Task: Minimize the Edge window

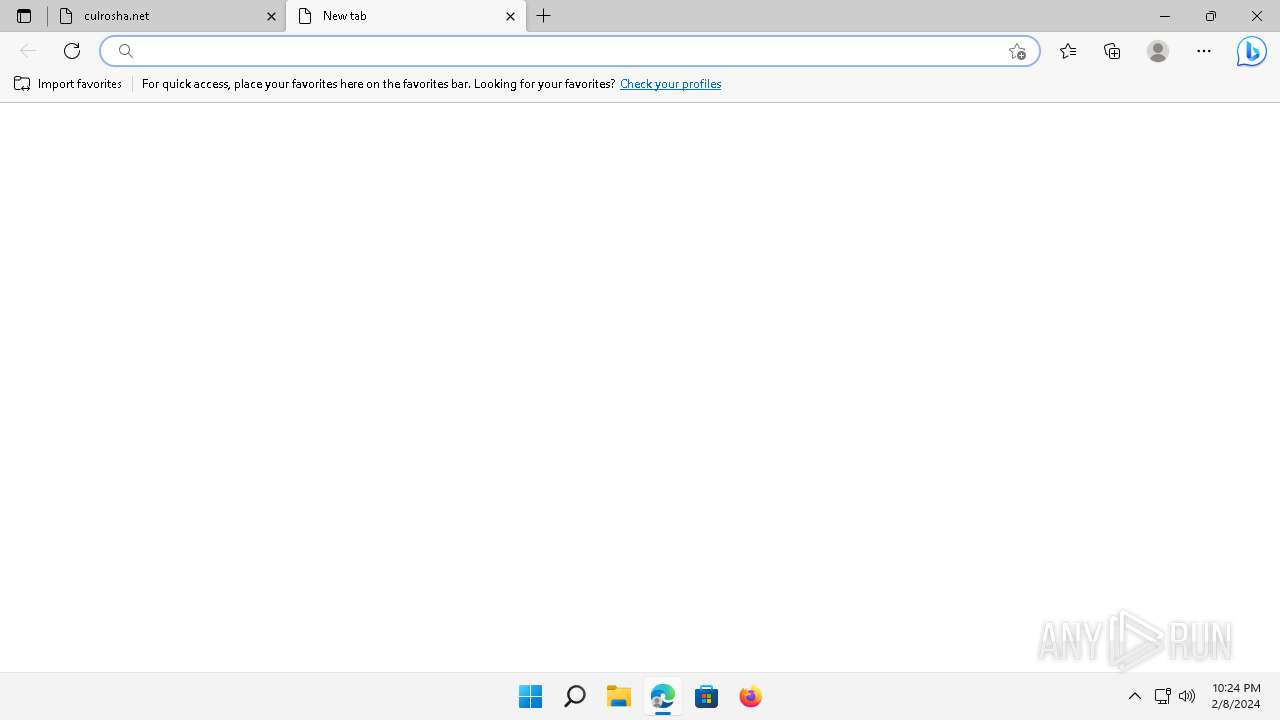Action: coord(1165,16)
